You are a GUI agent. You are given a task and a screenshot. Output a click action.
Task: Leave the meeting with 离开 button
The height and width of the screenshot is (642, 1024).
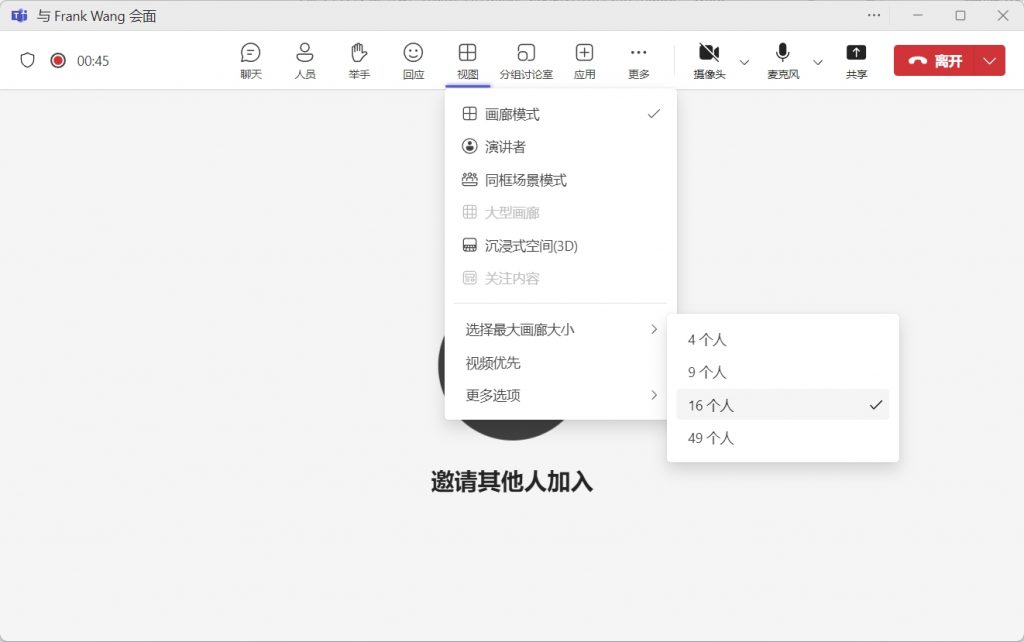tap(934, 61)
